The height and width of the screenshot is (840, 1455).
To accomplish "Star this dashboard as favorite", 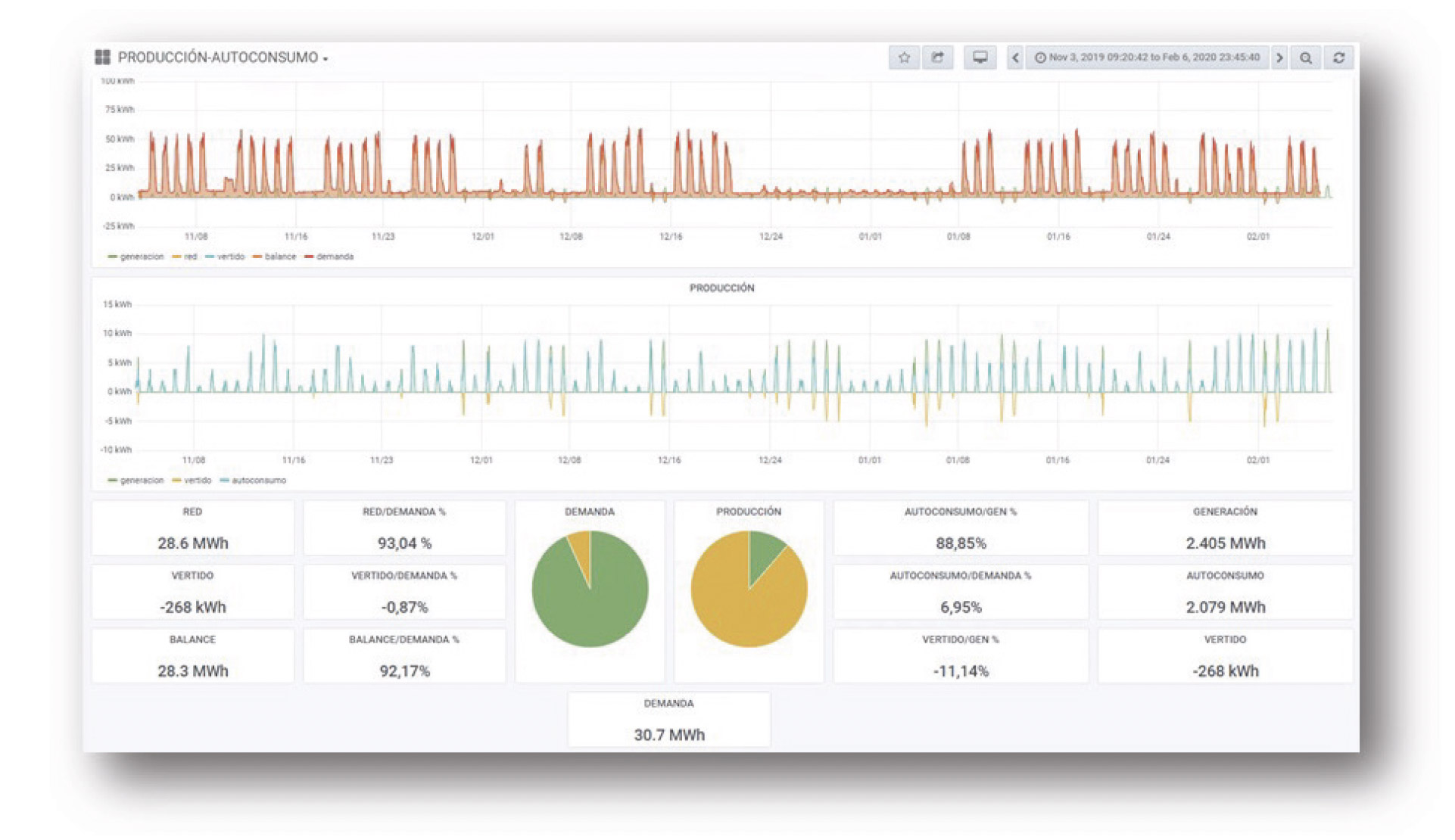I will [904, 58].
